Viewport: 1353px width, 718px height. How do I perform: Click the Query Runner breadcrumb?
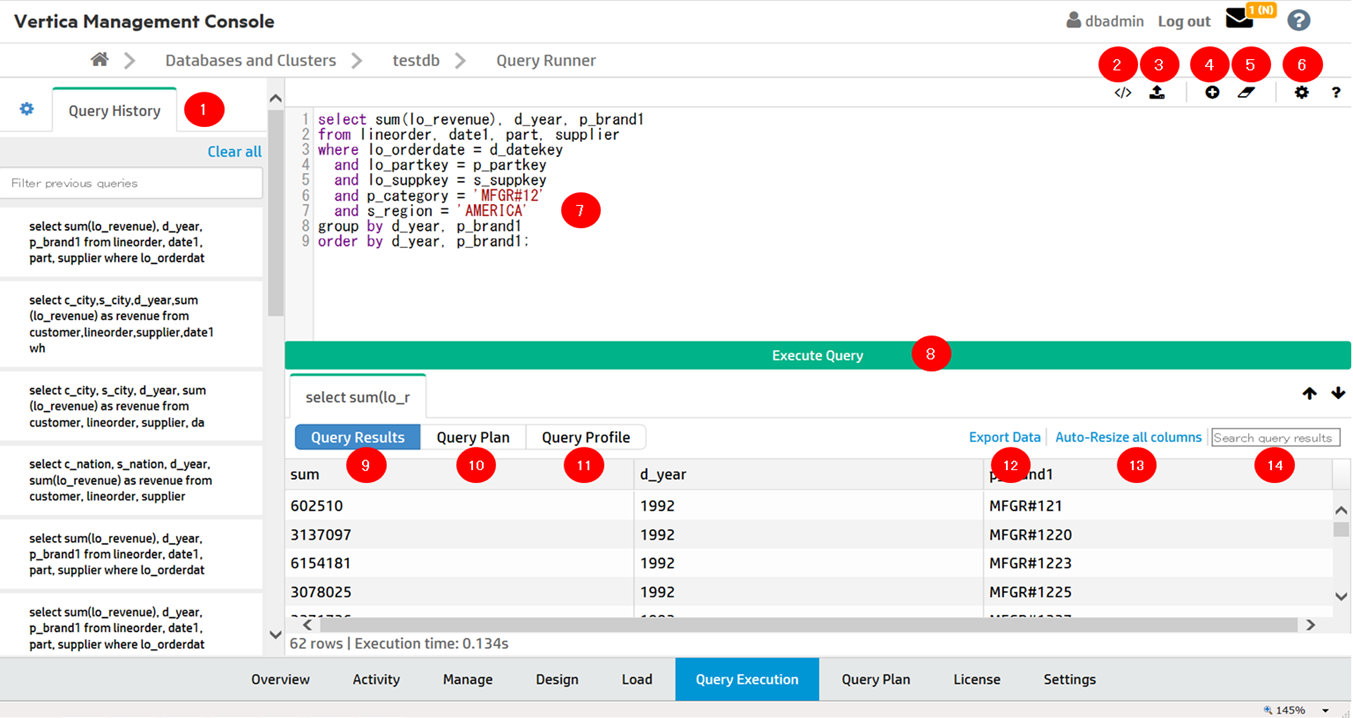pos(546,60)
